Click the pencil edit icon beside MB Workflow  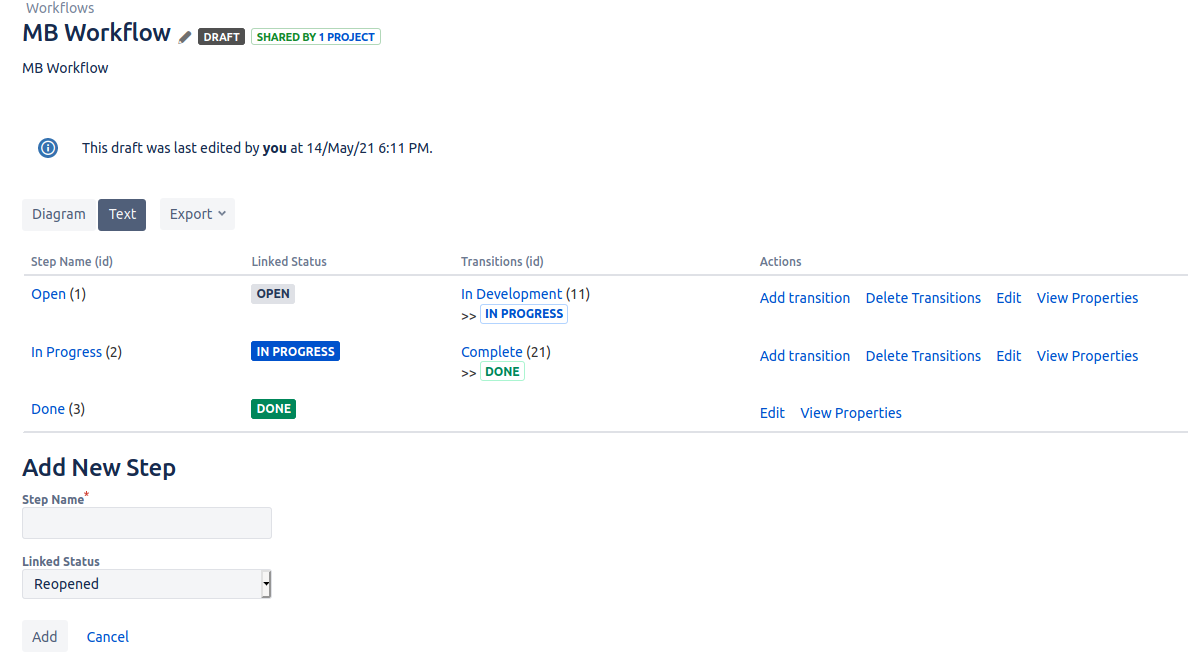click(x=185, y=36)
